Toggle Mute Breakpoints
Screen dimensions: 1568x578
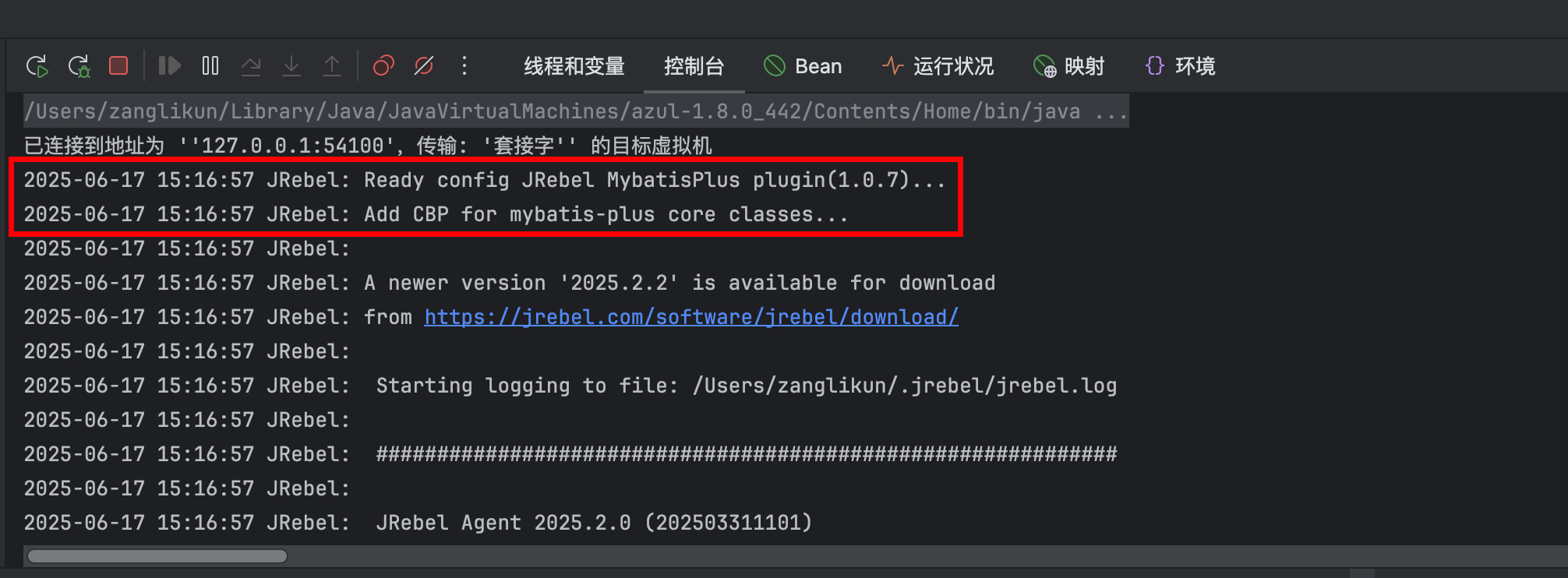coord(424,65)
